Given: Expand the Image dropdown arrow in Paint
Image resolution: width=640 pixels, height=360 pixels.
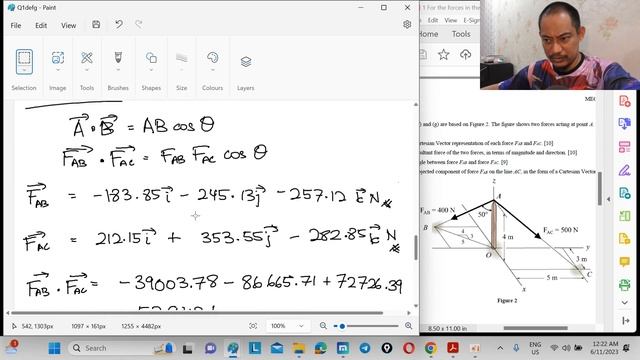Looking at the screenshot, I should coord(58,70).
